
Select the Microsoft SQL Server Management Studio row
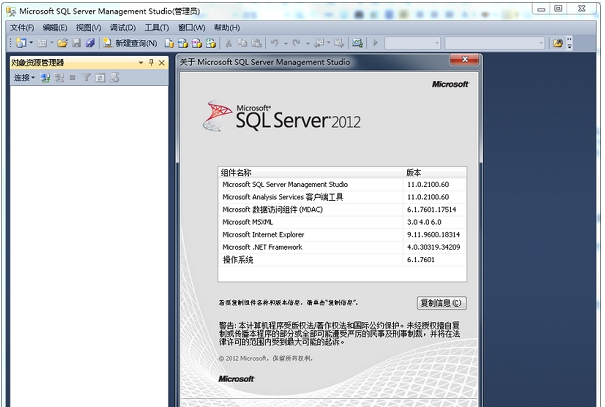pyautogui.click(x=342, y=184)
